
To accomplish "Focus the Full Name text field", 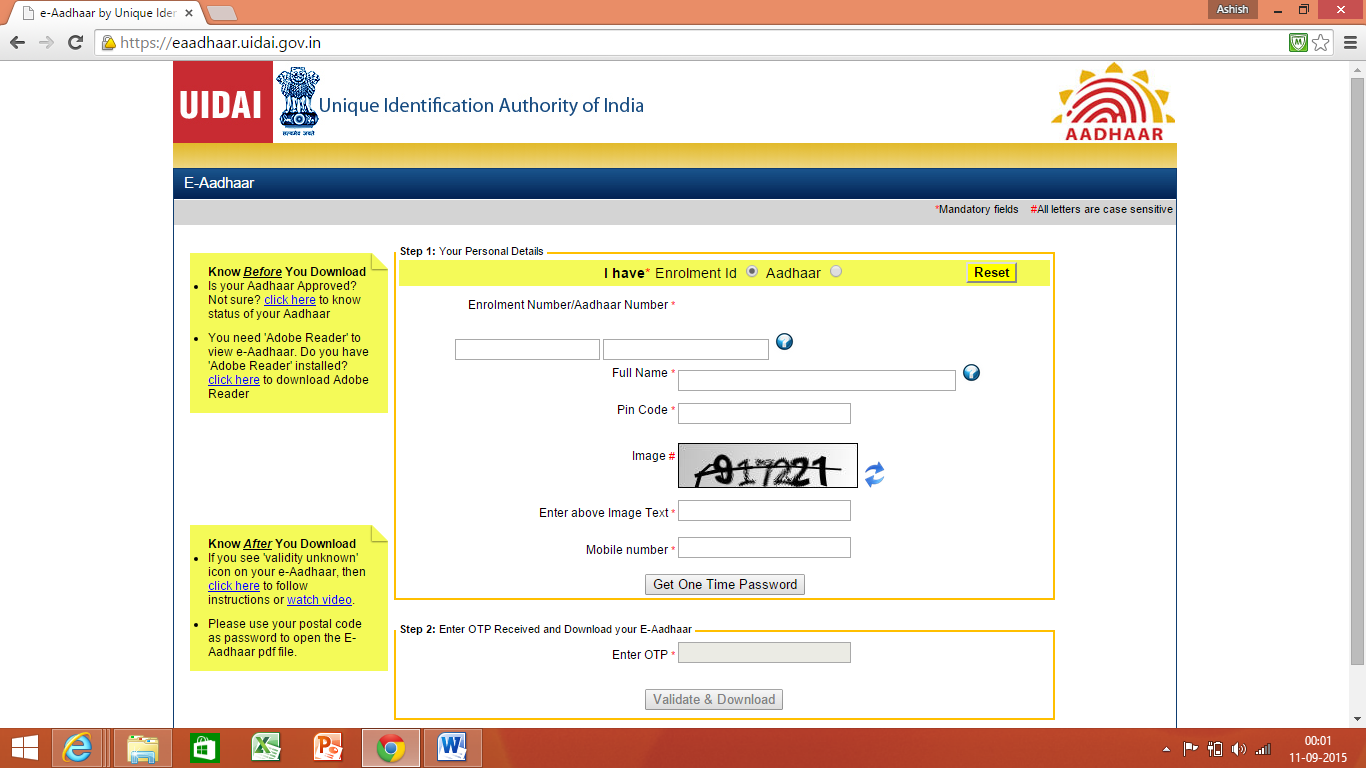I will pyautogui.click(x=817, y=380).
